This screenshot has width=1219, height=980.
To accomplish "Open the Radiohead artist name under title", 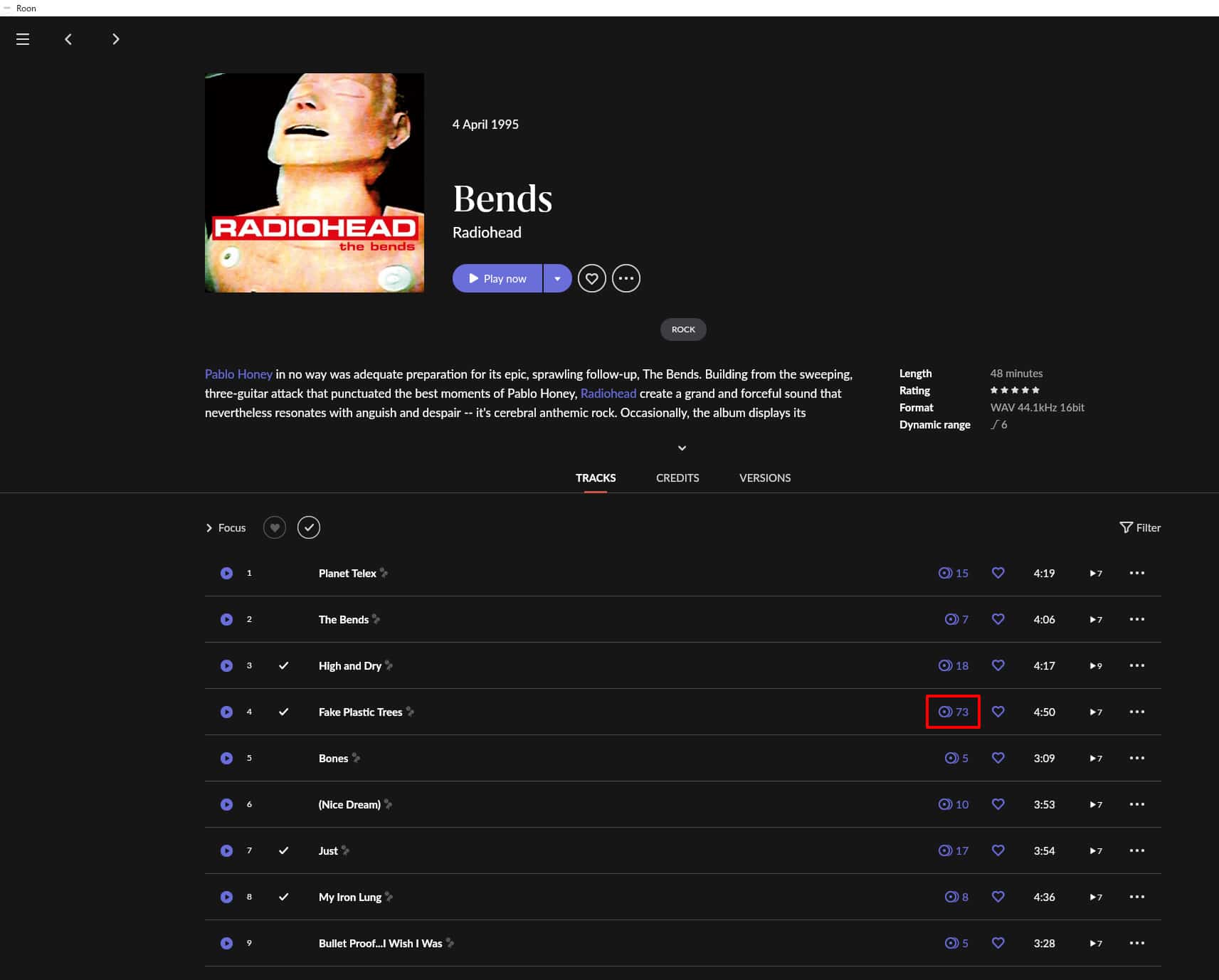I will pos(487,233).
